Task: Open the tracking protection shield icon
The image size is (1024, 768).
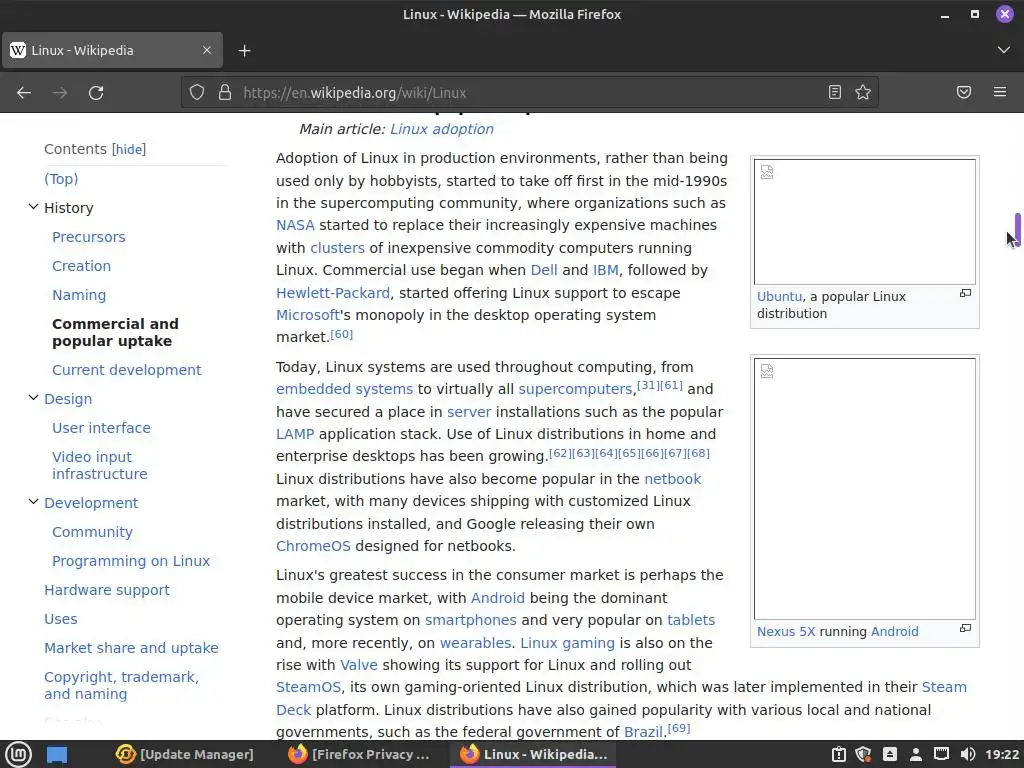Action: coord(197,92)
